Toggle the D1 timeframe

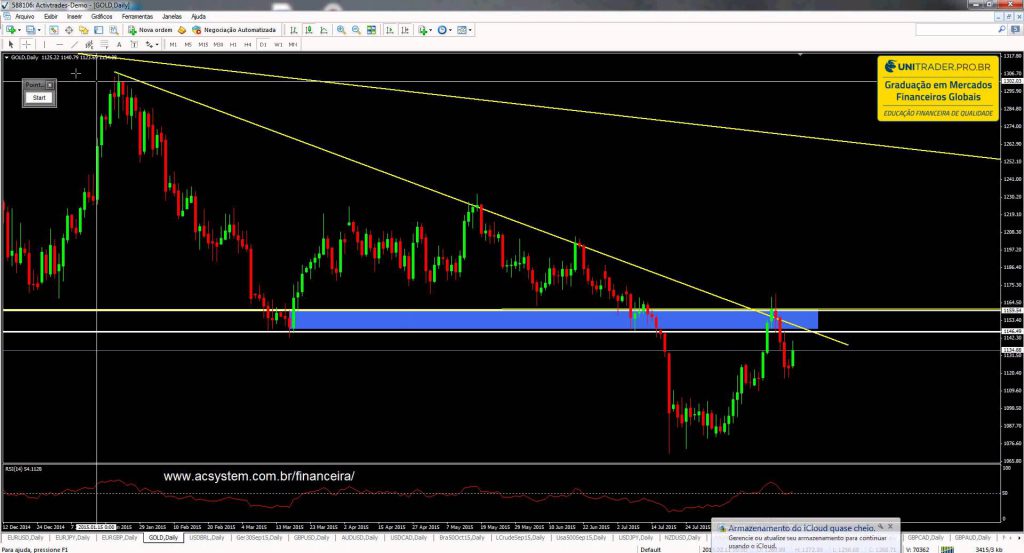tap(263, 44)
